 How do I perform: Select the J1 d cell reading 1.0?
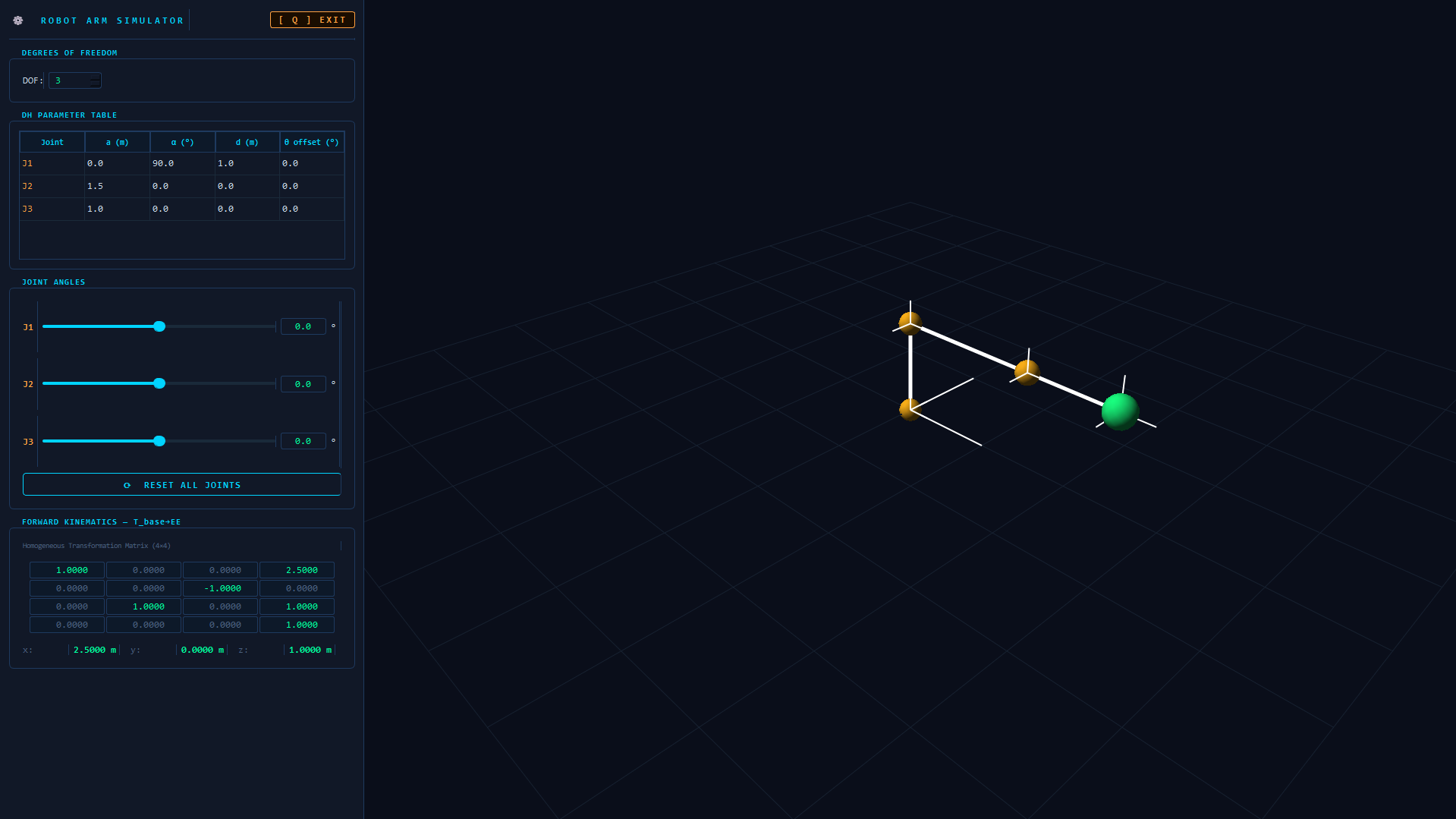(x=247, y=163)
